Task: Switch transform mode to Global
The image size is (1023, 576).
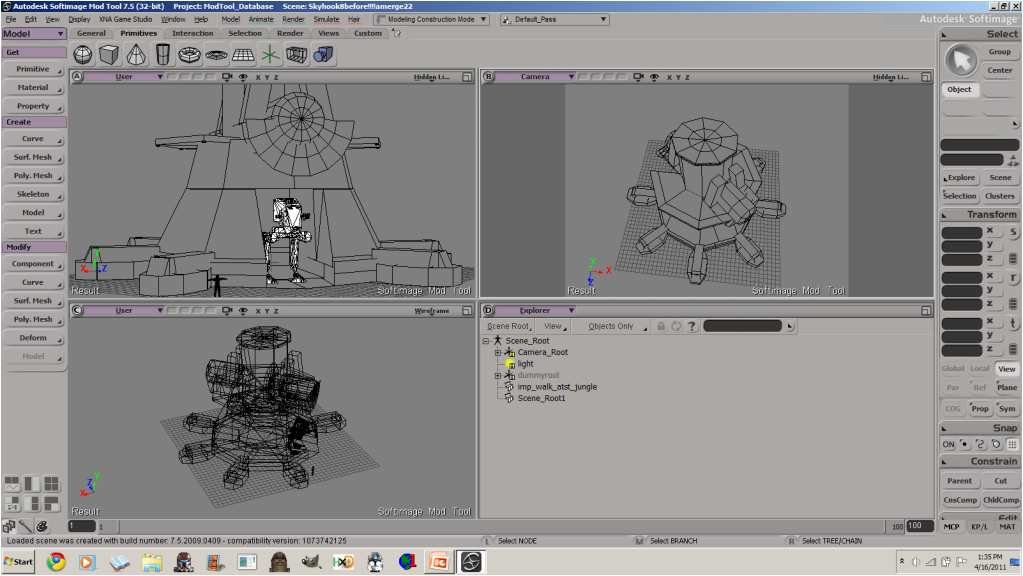Action: (953, 369)
